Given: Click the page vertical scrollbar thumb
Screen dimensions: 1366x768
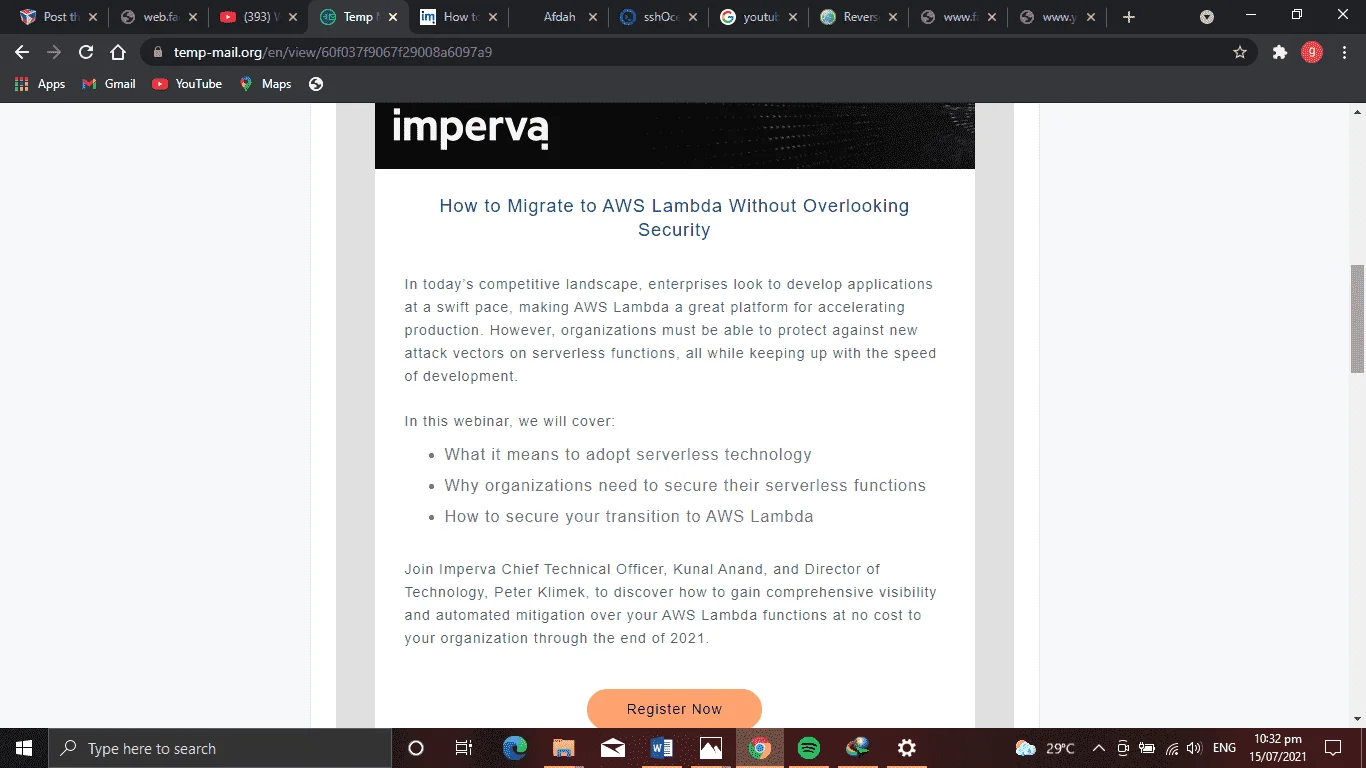Looking at the screenshot, I should click(1357, 319).
